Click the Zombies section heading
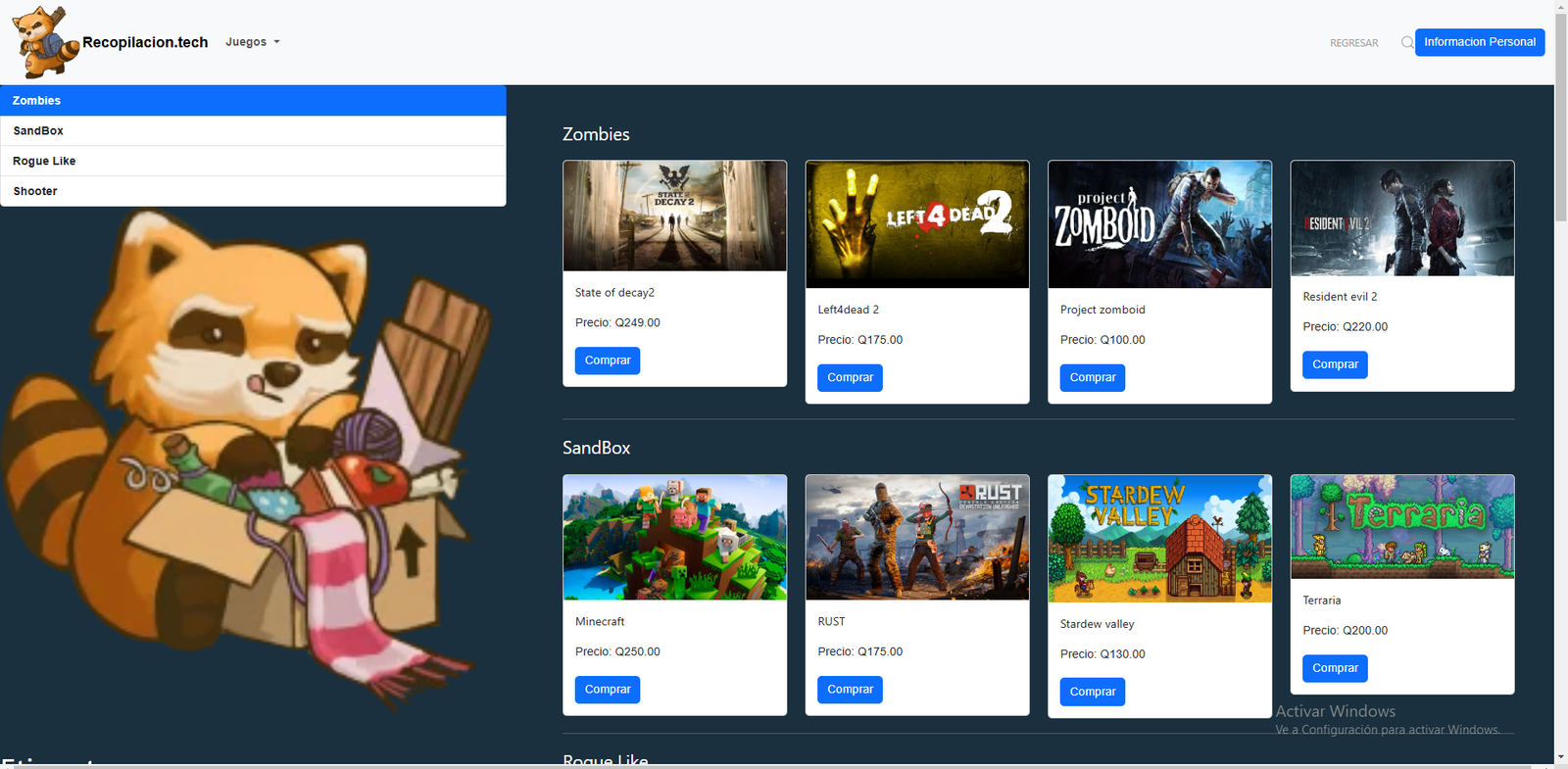 tap(596, 134)
